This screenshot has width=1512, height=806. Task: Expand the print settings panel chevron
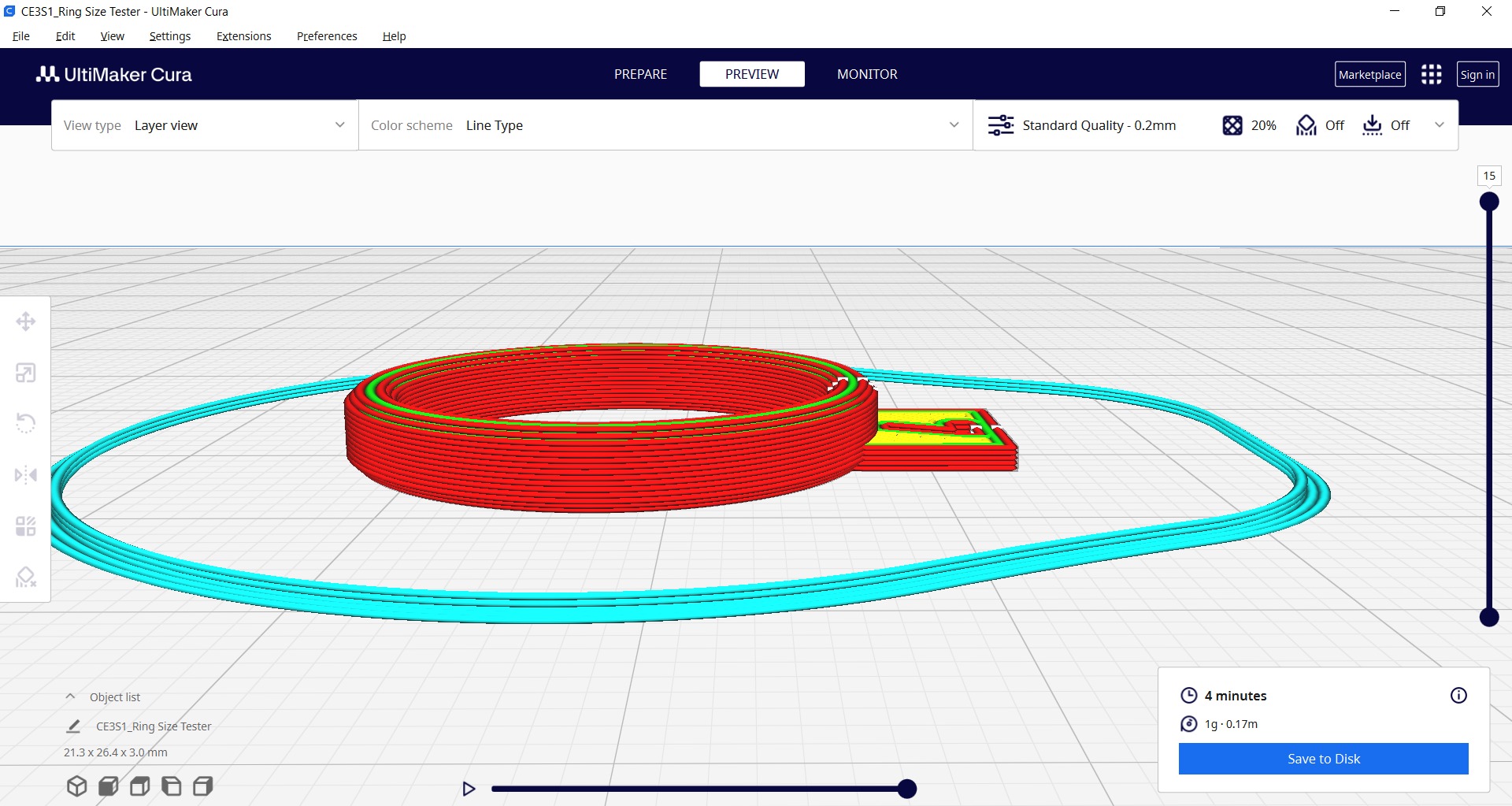(1440, 124)
